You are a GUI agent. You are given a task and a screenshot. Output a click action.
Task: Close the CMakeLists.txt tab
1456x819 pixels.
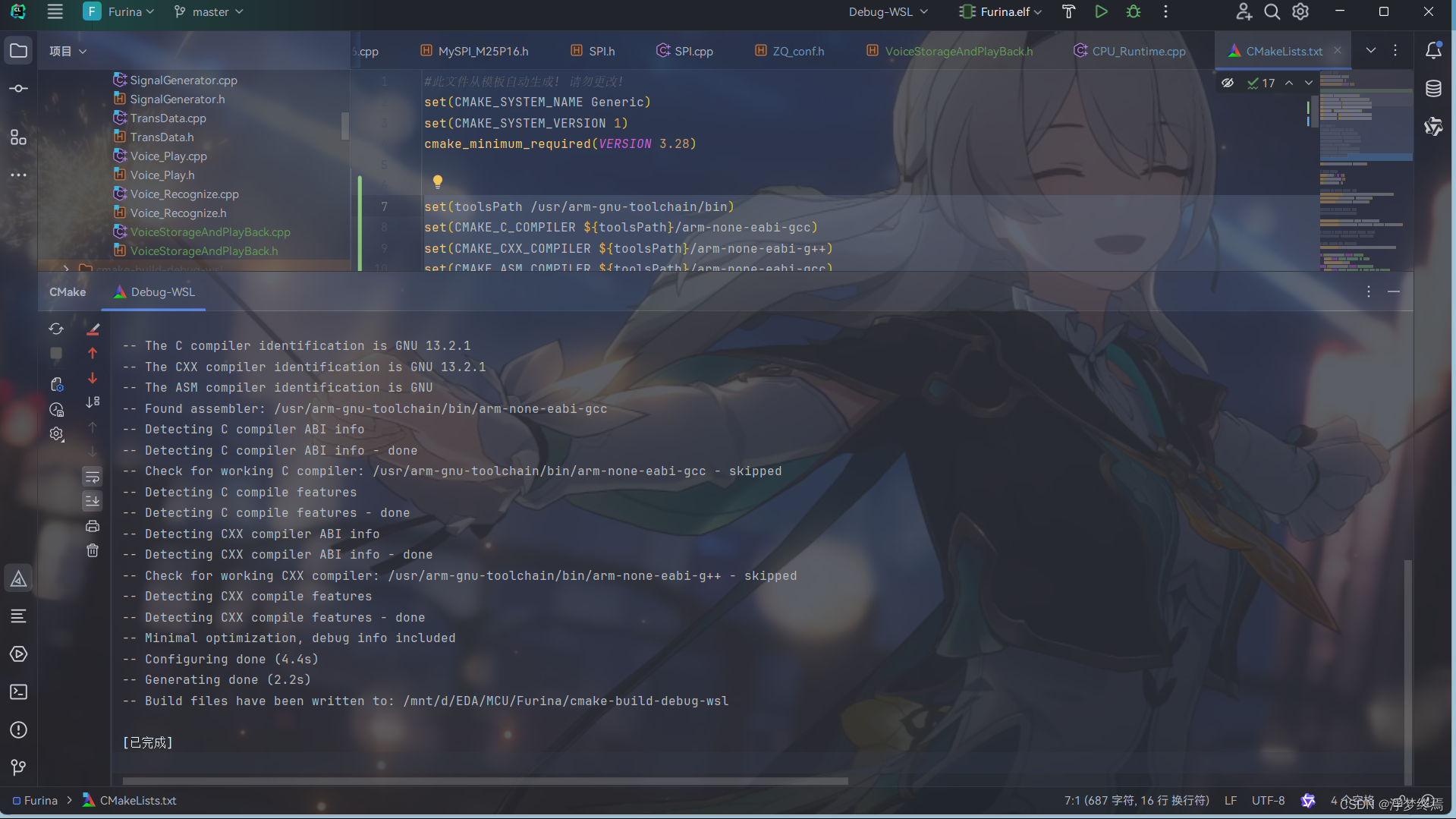(x=1338, y=50)
